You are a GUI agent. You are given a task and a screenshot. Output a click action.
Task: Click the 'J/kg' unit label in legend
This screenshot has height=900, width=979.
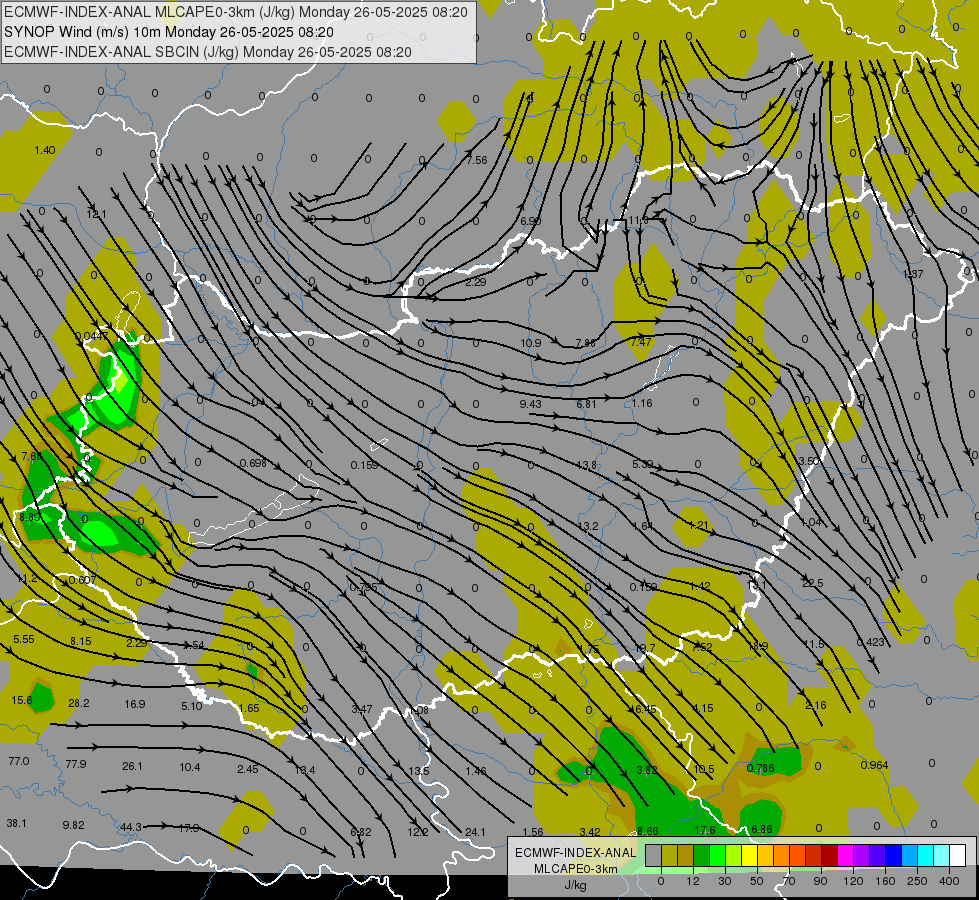[x=575, y=885]
